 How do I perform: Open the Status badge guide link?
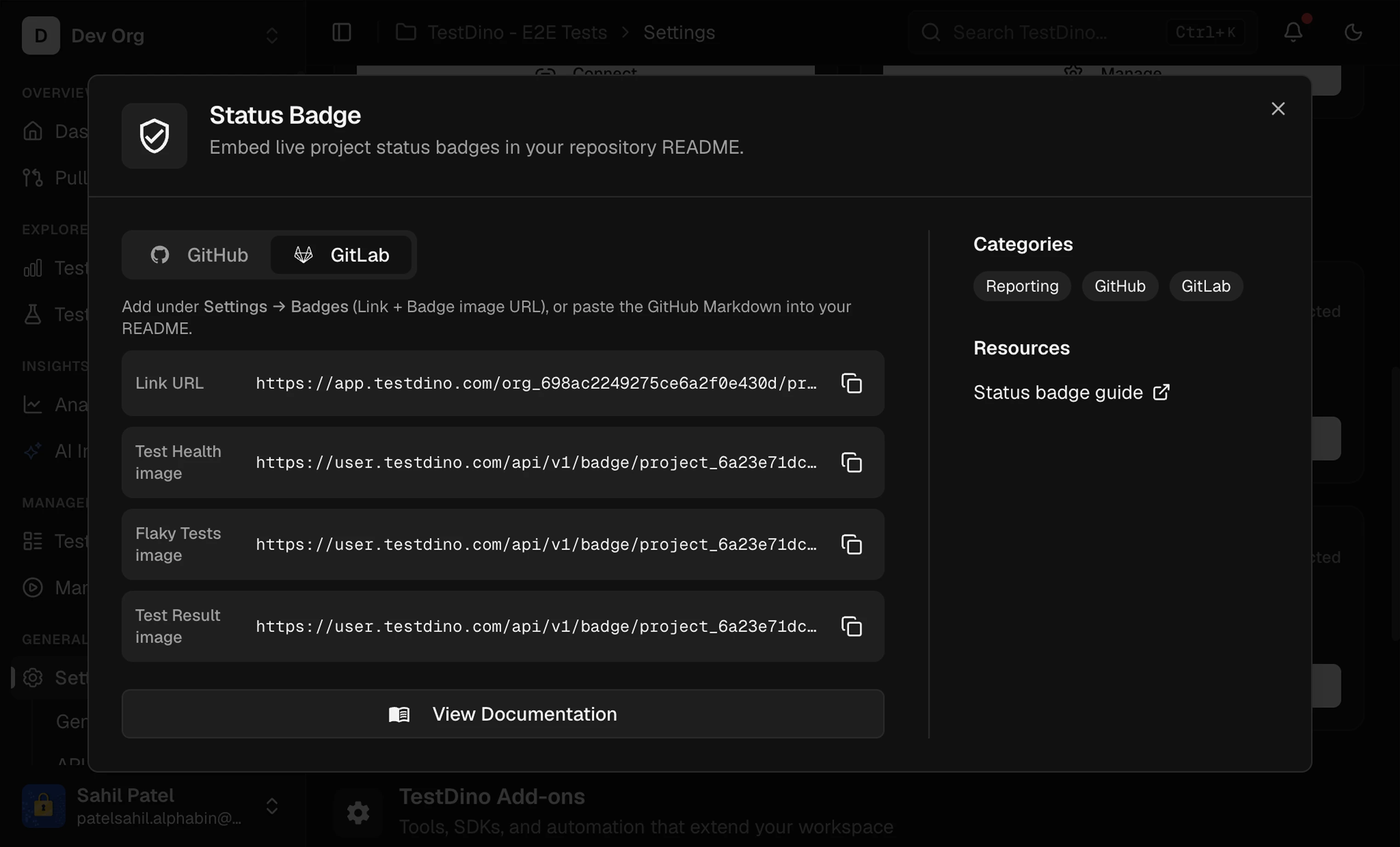pyautogui.click(x=1071, y=393)
